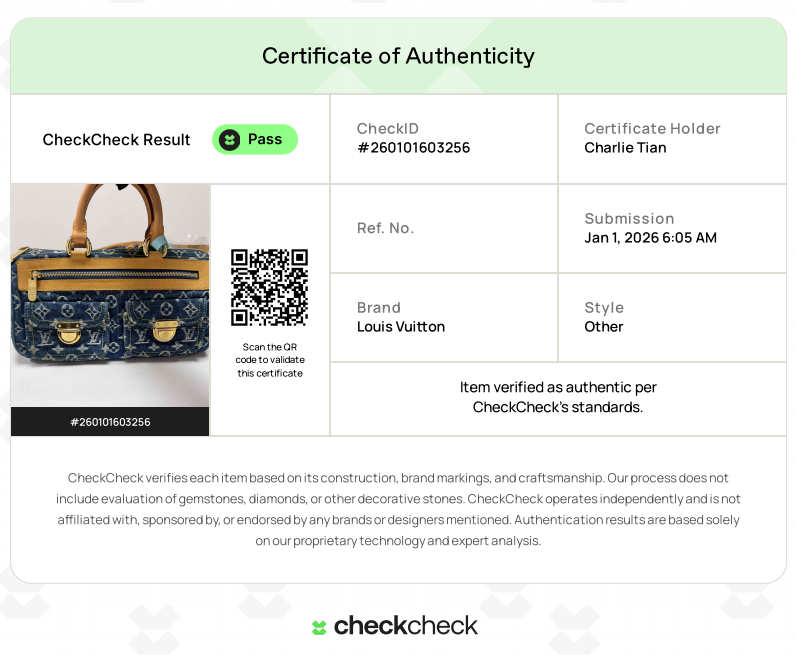Select the Certificate Holder name Charlie Tian
797x655 pixels.
coord(625,148)
